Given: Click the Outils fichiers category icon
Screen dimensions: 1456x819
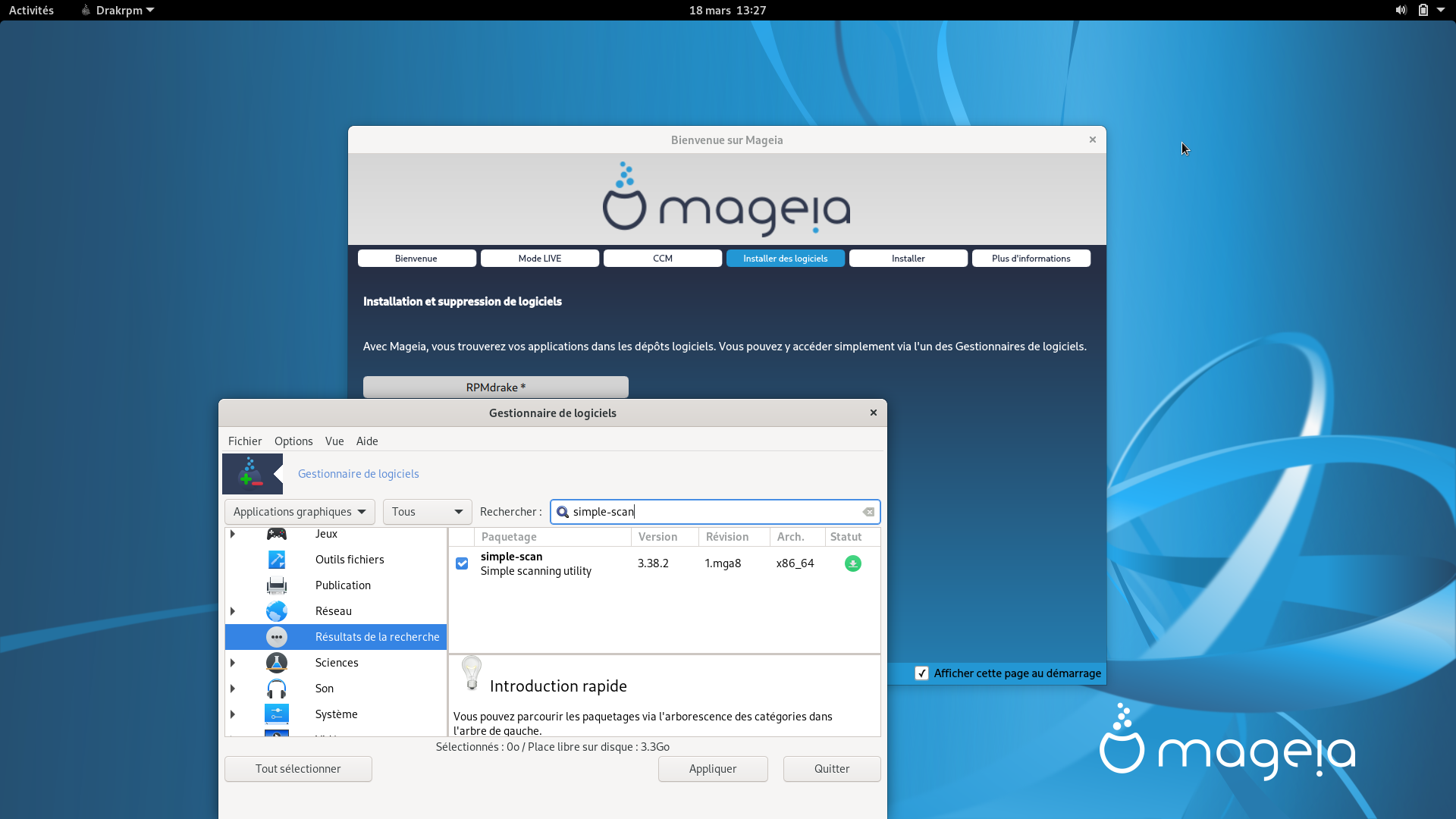Looking at the screenshot, I should tap(276, 560).
